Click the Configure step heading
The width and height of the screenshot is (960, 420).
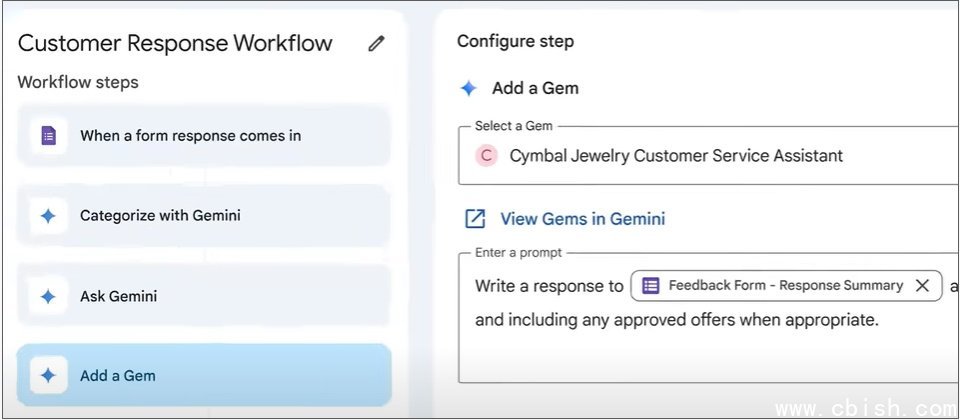[x=515, y=41]
